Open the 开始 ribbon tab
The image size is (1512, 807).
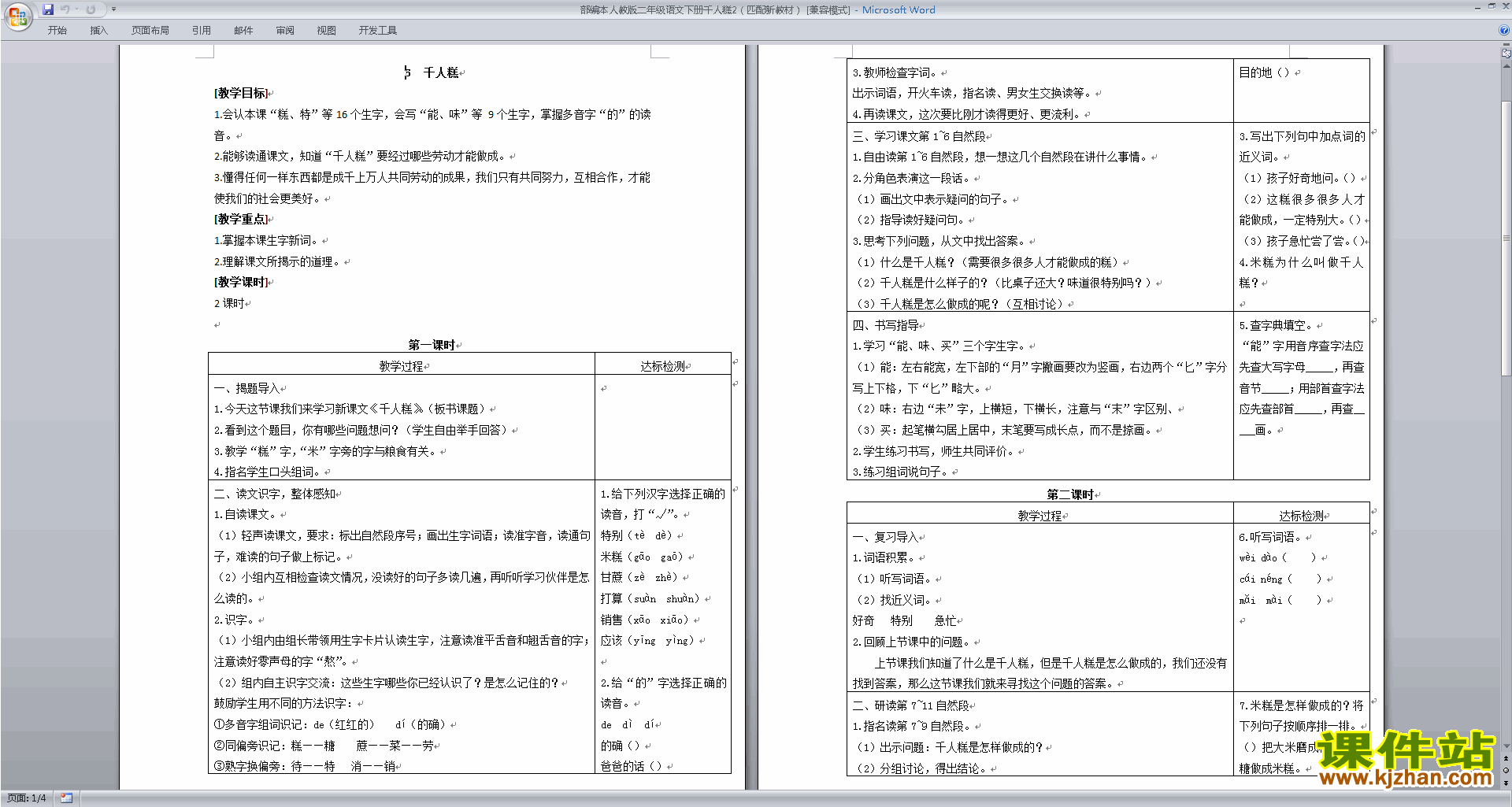pyautogui.click(x=57, y=30)
